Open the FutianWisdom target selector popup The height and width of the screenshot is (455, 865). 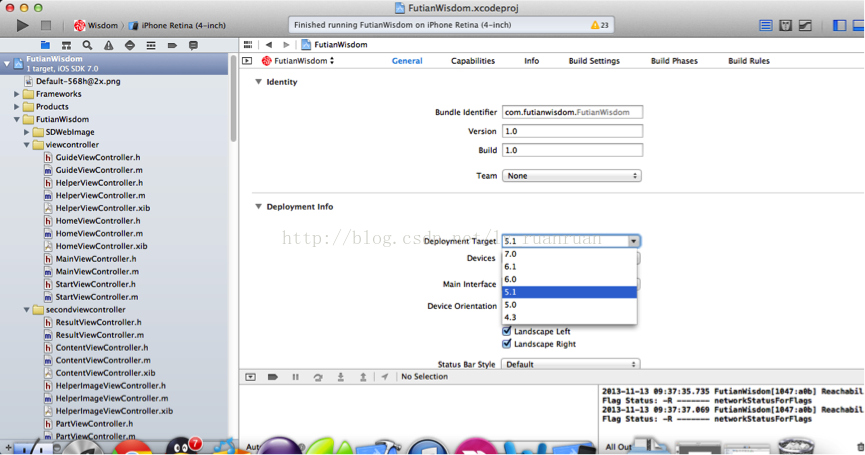point(298,61)
